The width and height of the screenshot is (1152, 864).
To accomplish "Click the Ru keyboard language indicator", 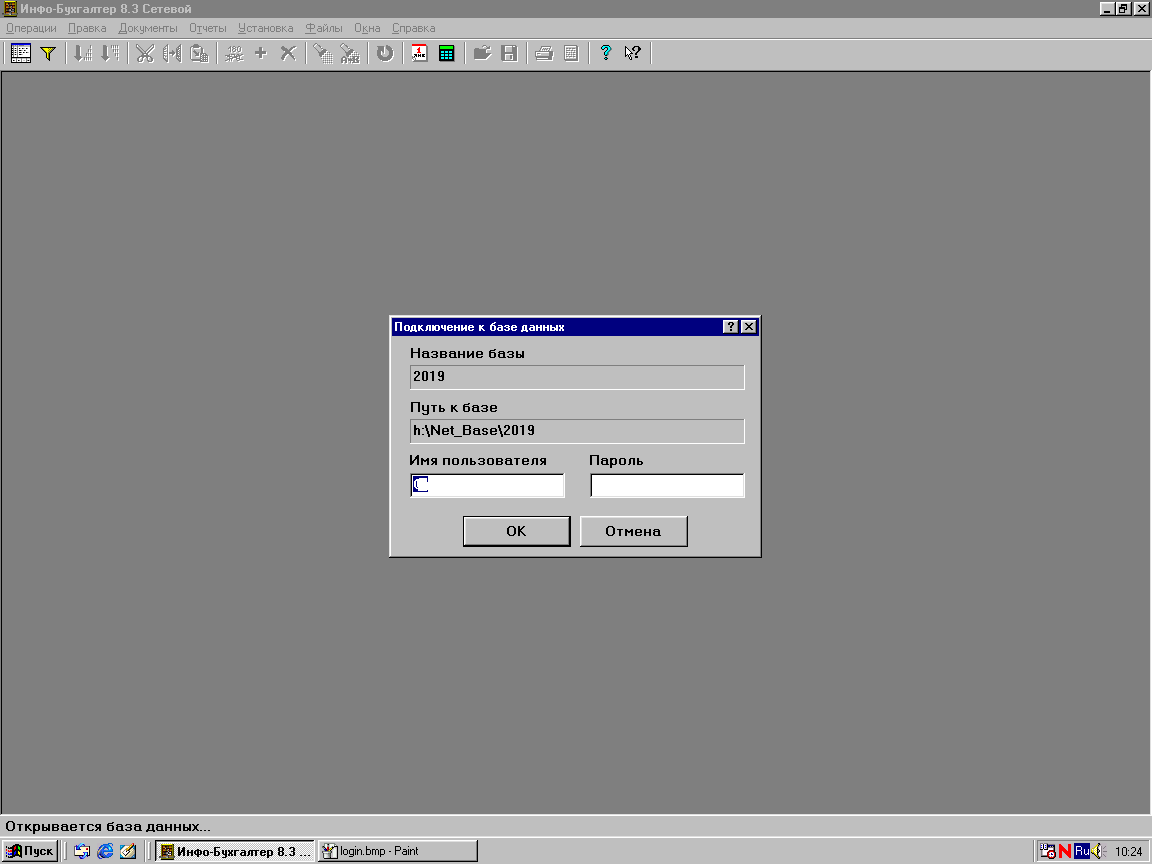I will click(x=1081, y=851).
